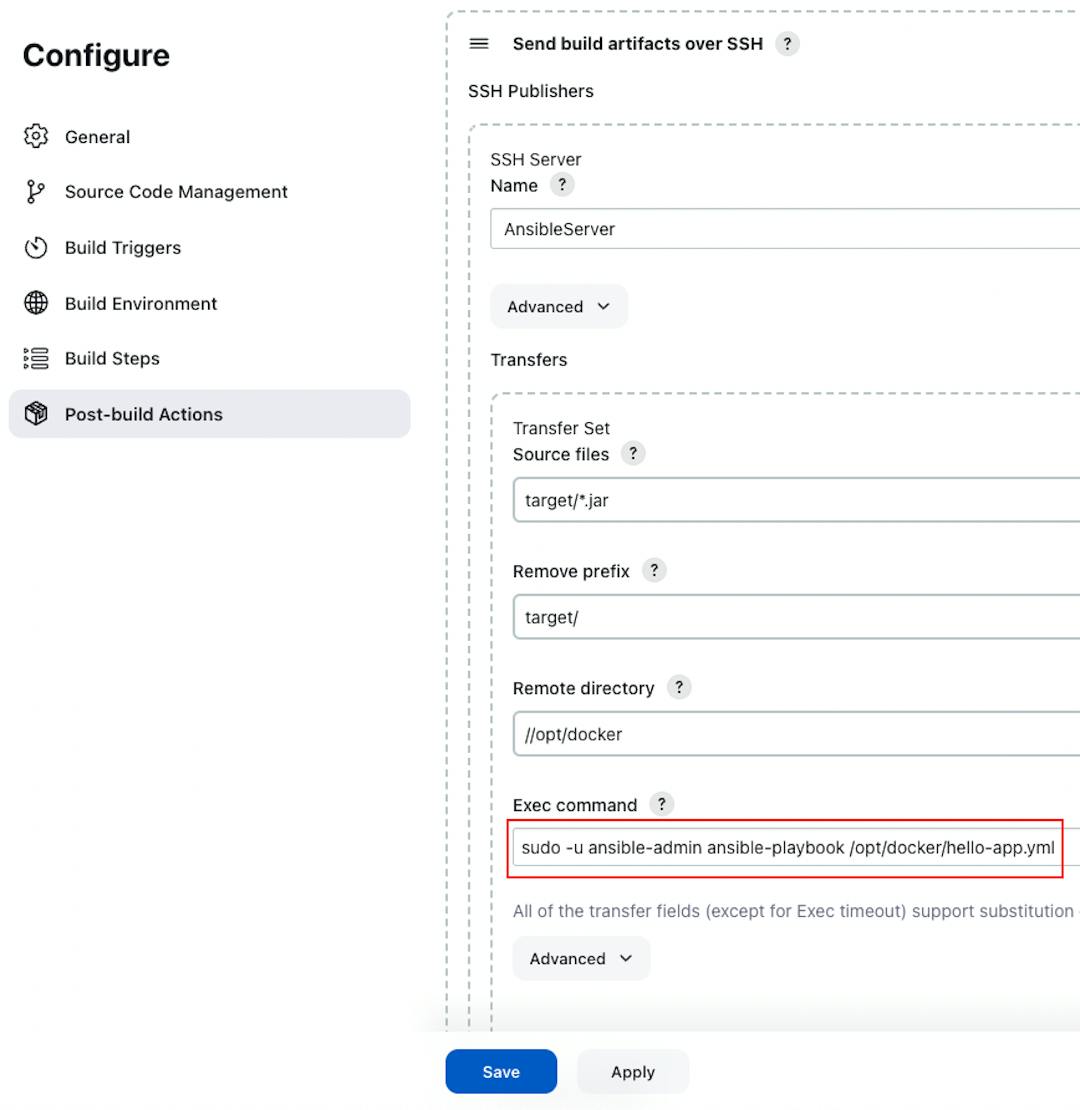1080x1110 pixels.
Task: Expand the Advanced options below SSH Server Name
Action: [x=558, y=306]
